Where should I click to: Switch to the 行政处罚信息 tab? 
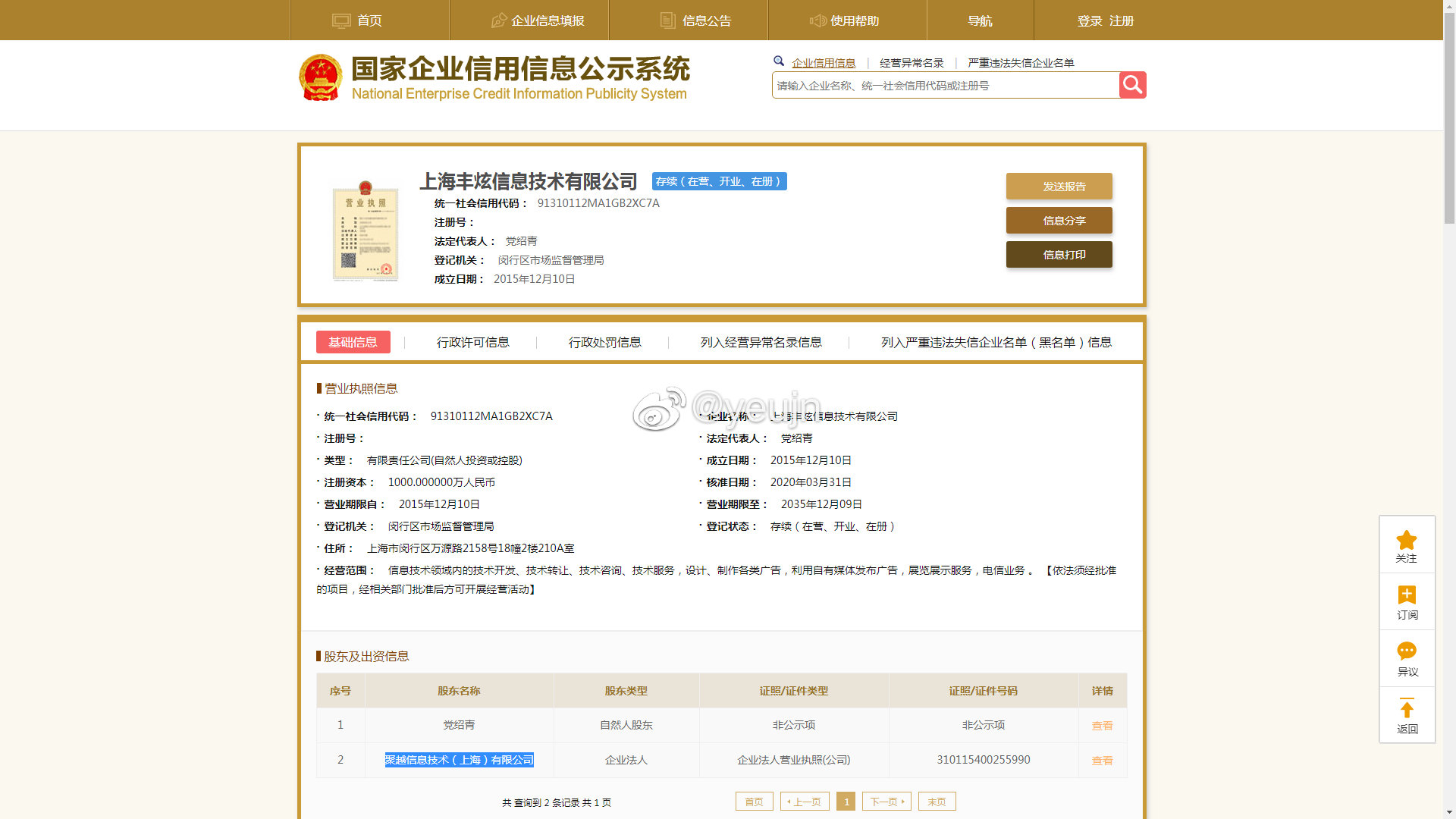[604, 343]
